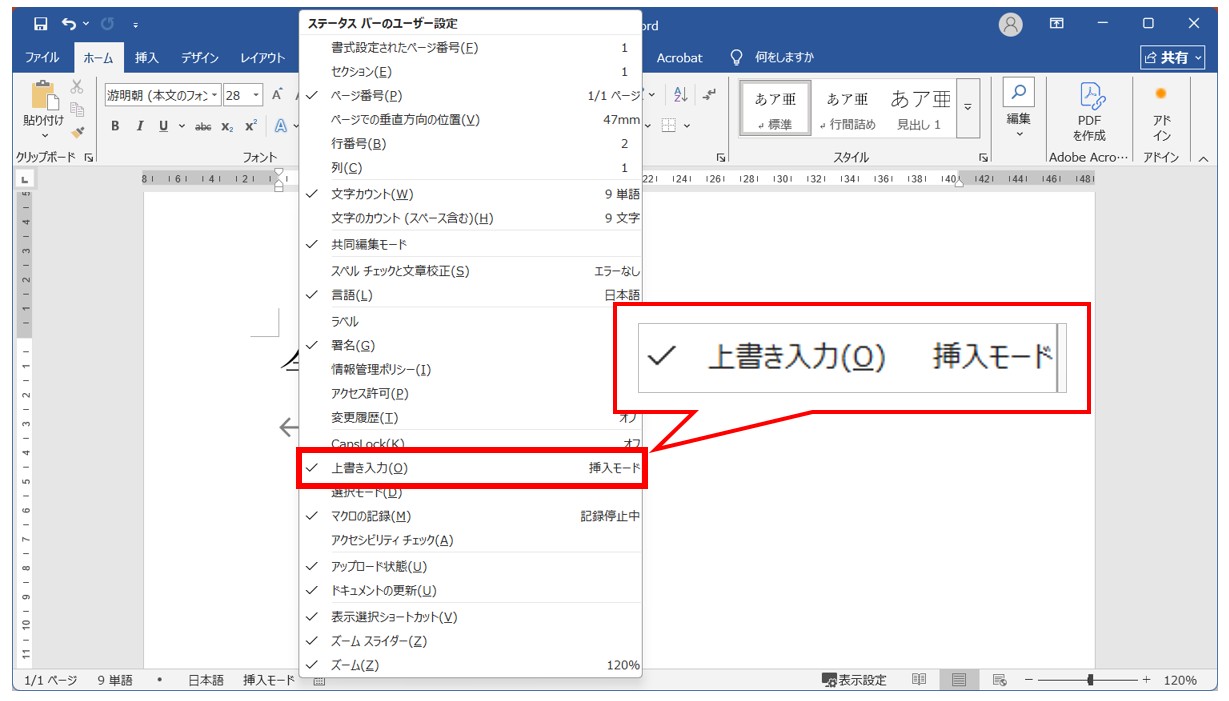This screenshot has width=1229, height=701.
Task: Switch to the 挿入 tab
Action: click(147, 58)
